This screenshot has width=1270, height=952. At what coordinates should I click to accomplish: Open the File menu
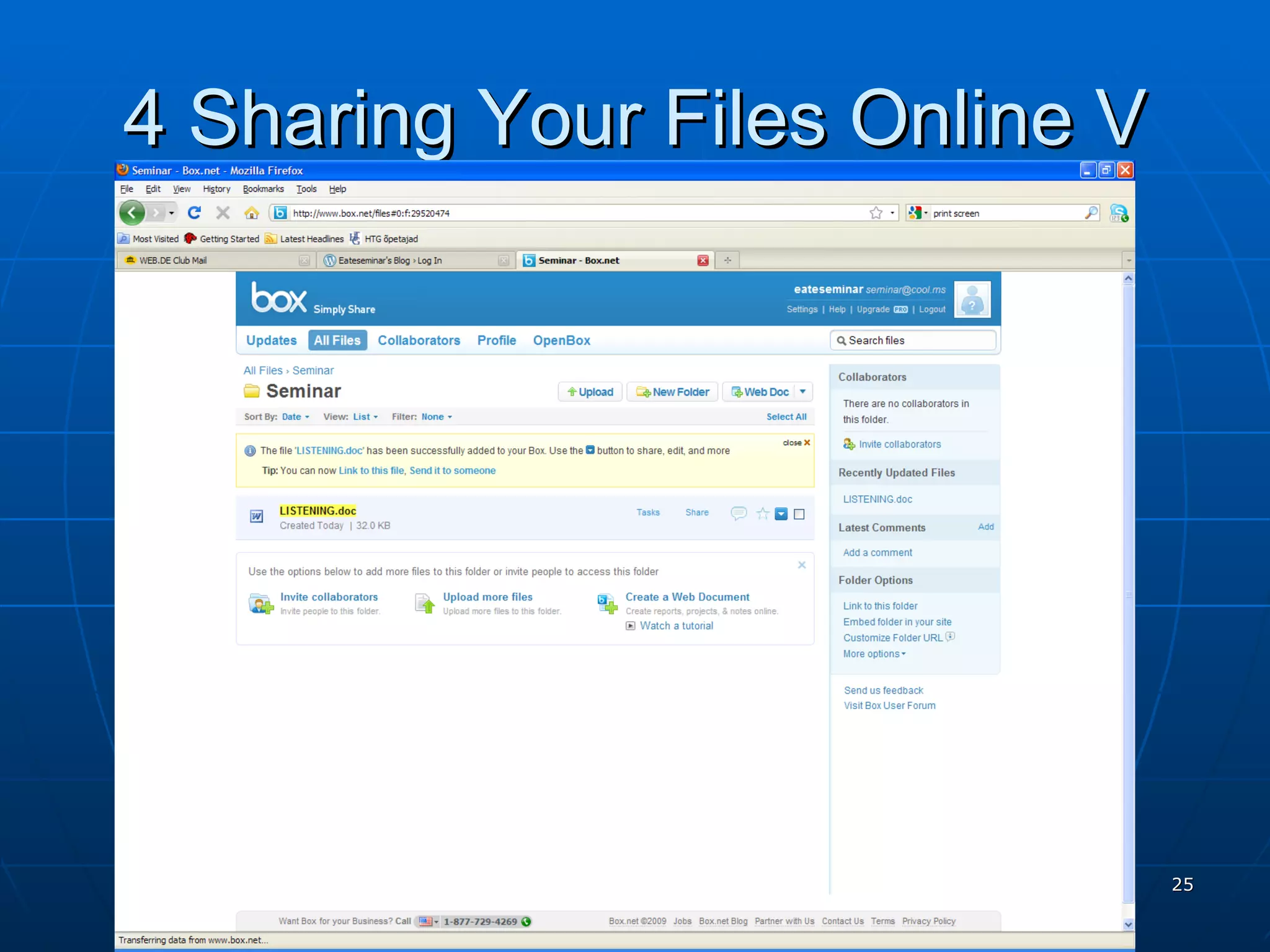[x=127, y=189]
